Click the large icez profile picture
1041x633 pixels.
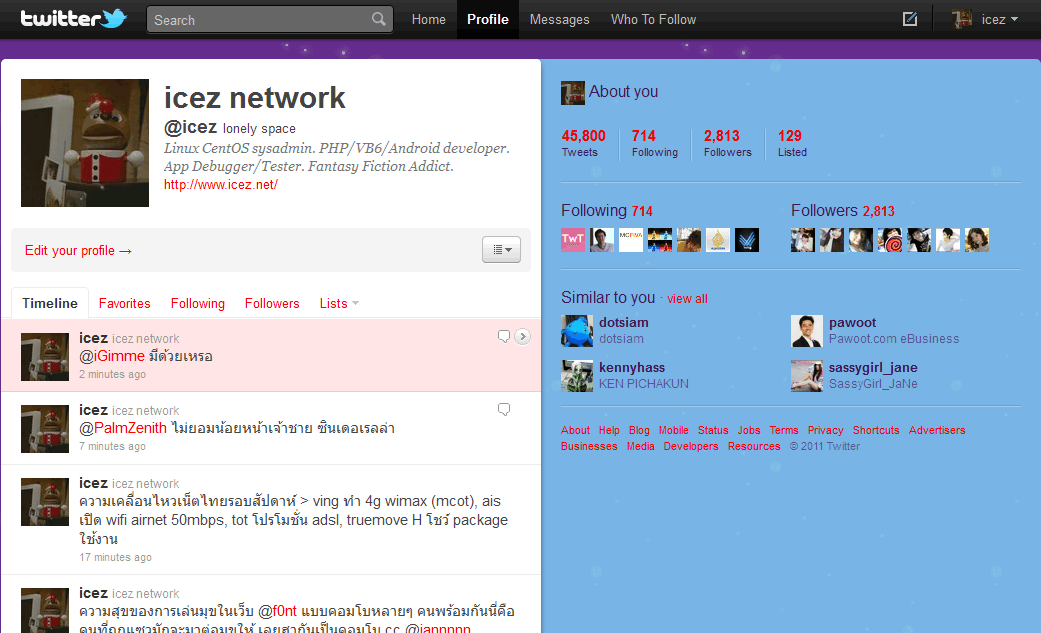(85, 143)
